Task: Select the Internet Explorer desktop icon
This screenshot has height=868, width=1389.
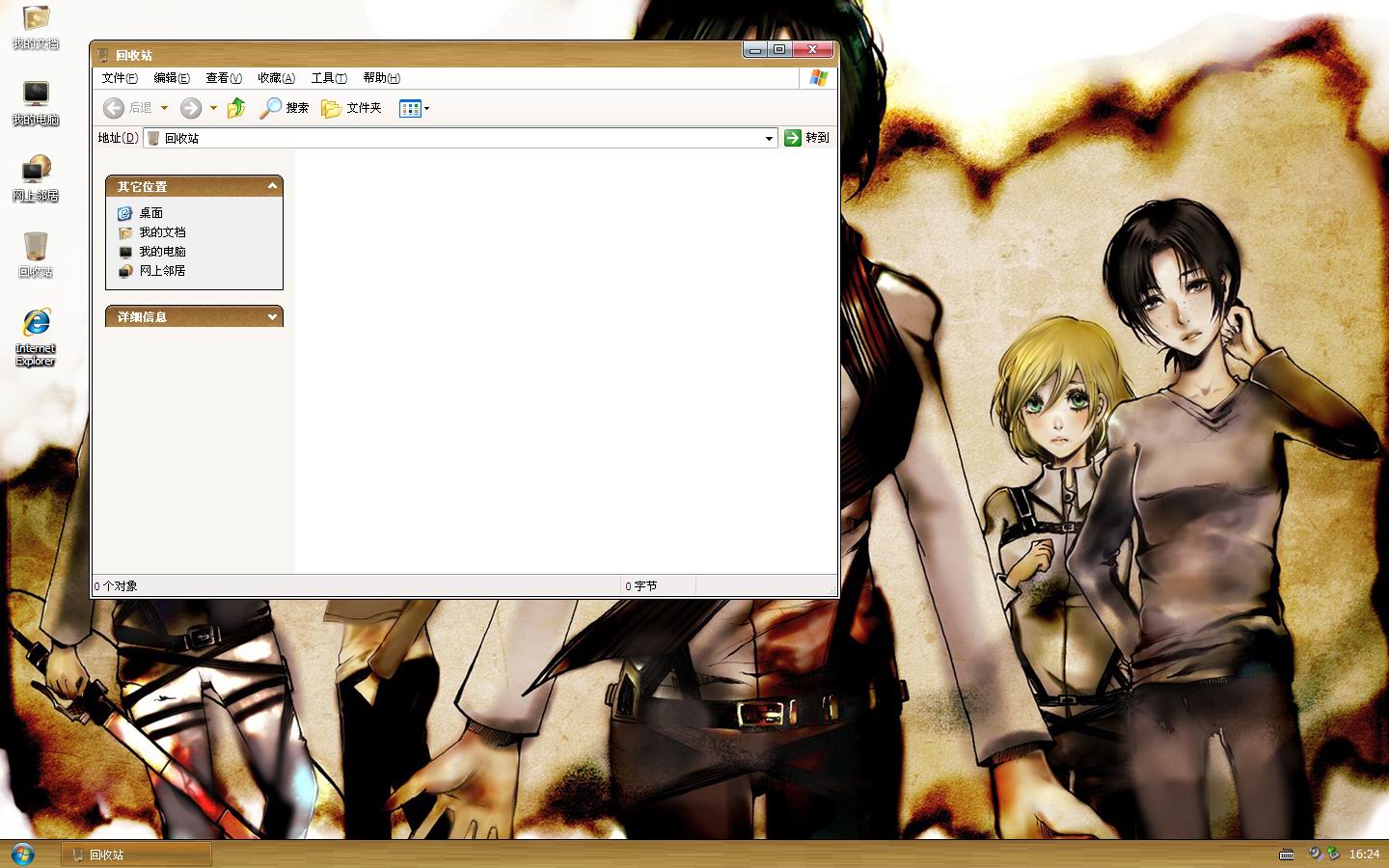Action: (x=36, y=338)
